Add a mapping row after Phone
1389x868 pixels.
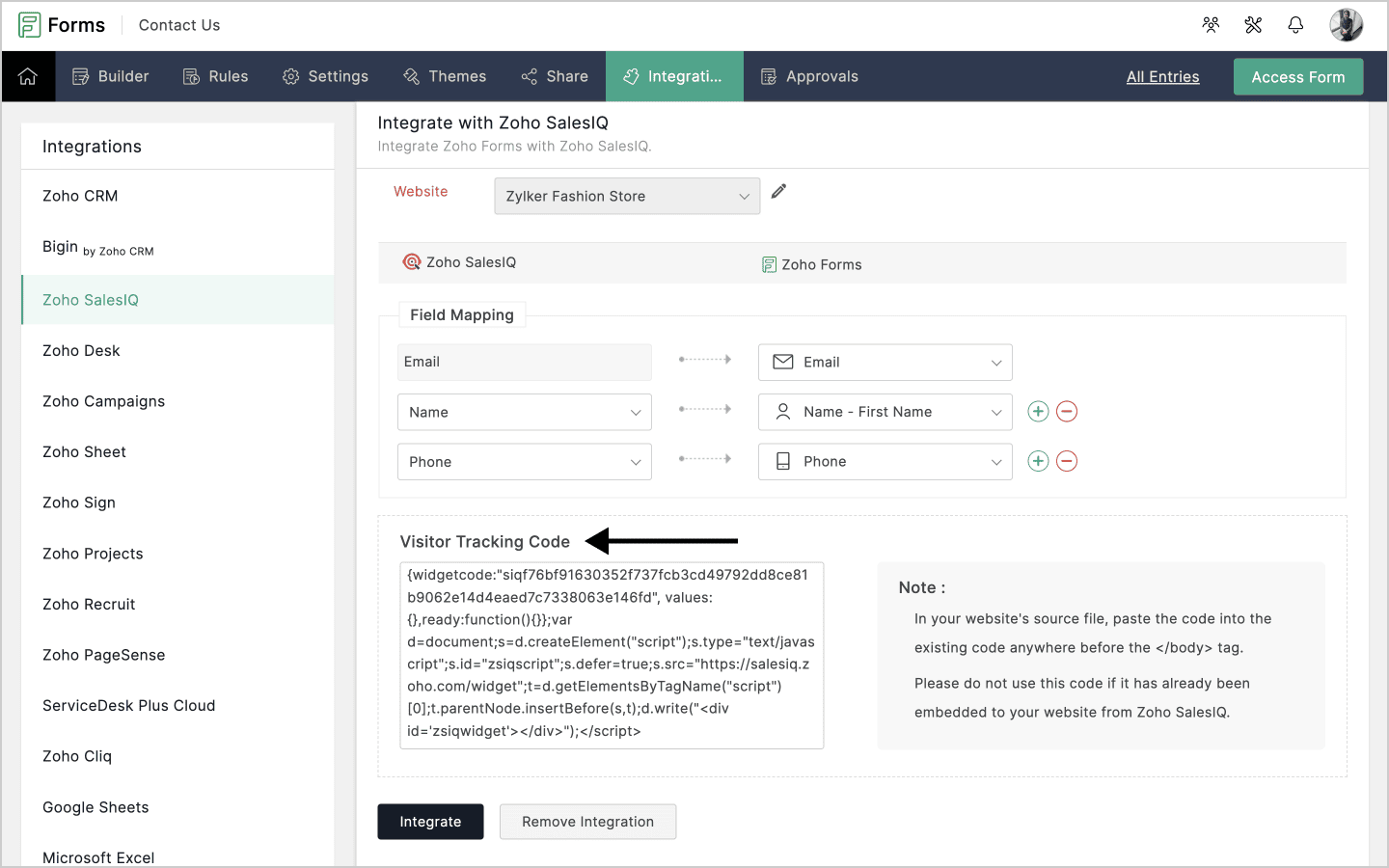[x=1038, y=461]
